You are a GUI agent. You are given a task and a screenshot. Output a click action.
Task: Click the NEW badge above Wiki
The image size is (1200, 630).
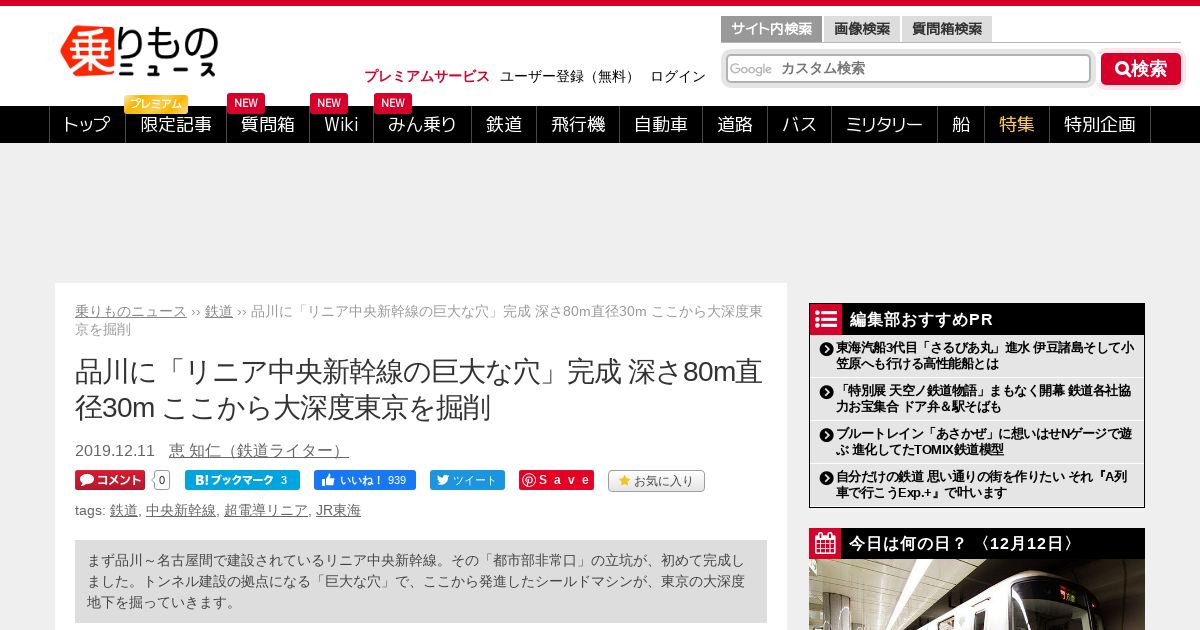tap(329, 103)
